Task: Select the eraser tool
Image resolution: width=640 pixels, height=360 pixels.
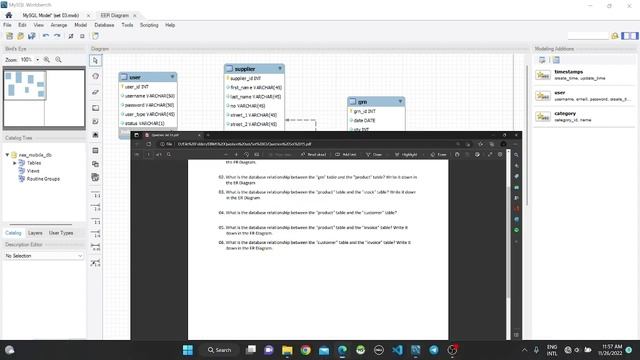Action: (96, 92)
